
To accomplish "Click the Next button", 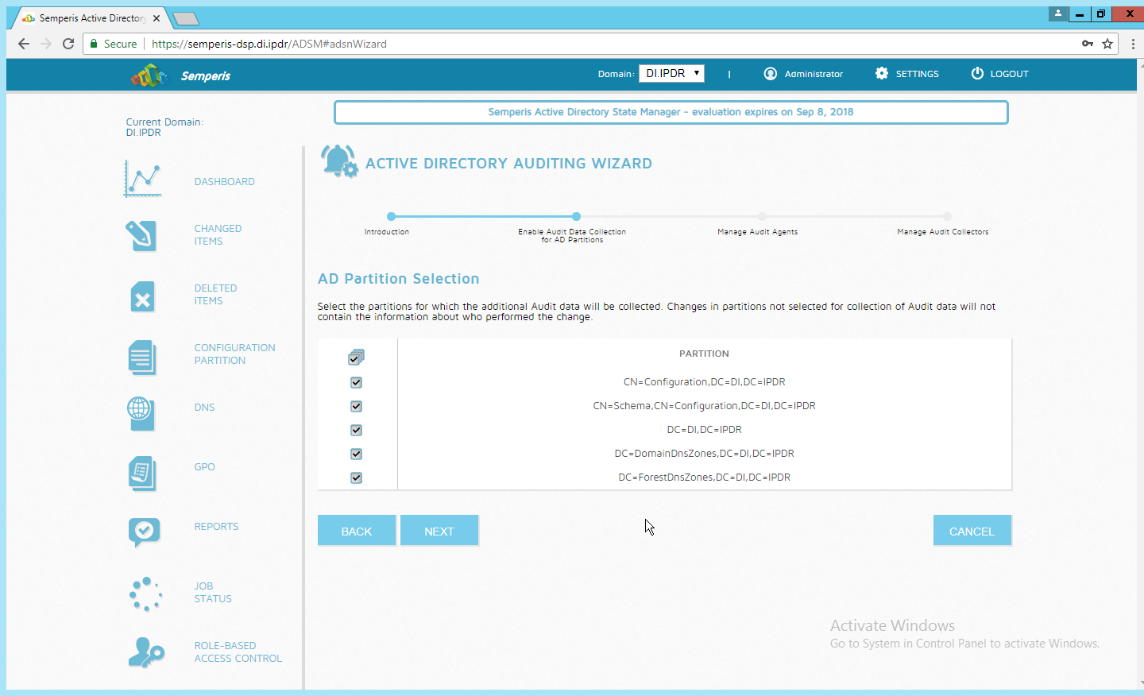I will point(439,531).
